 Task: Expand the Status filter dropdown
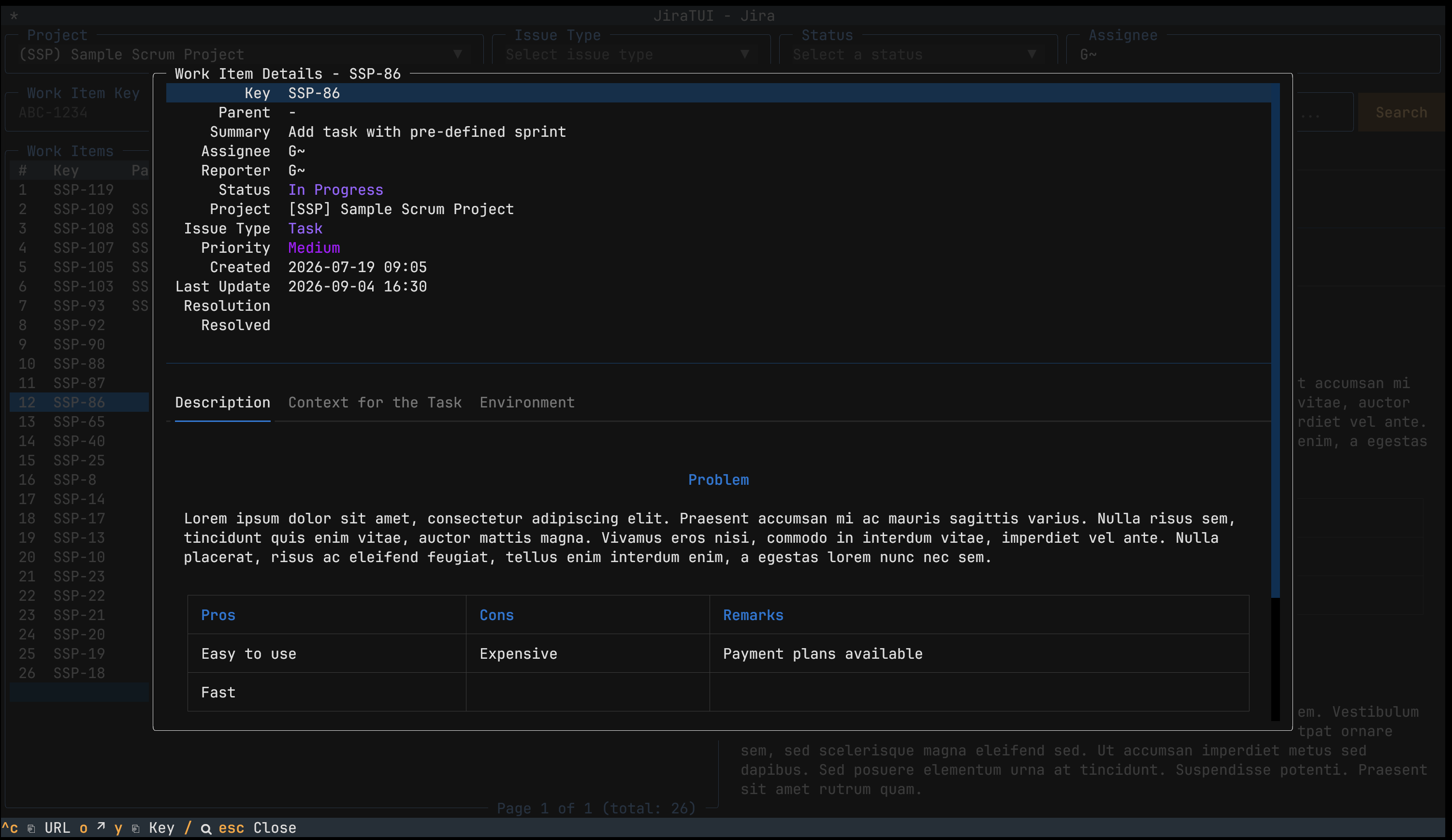(x=1031, y=54)
